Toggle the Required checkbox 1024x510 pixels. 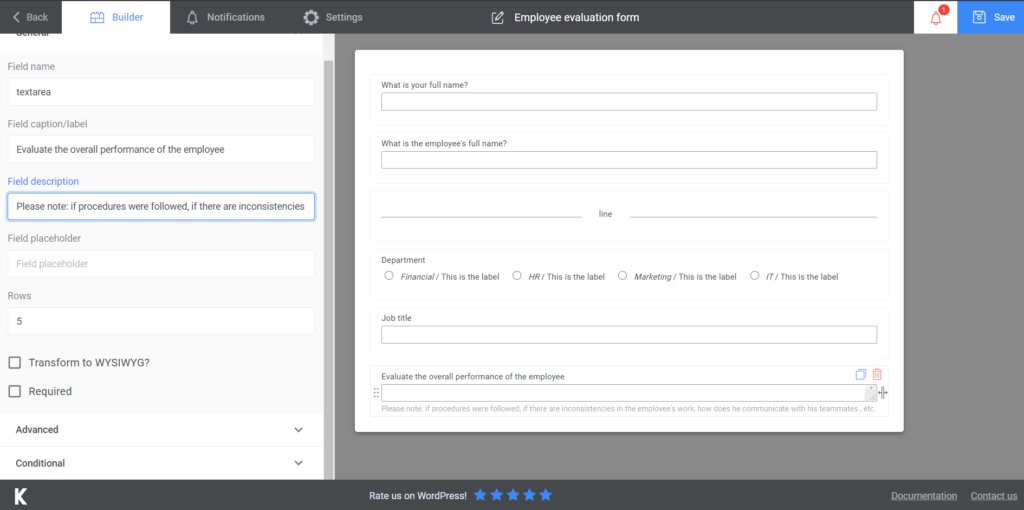point(14,391)
